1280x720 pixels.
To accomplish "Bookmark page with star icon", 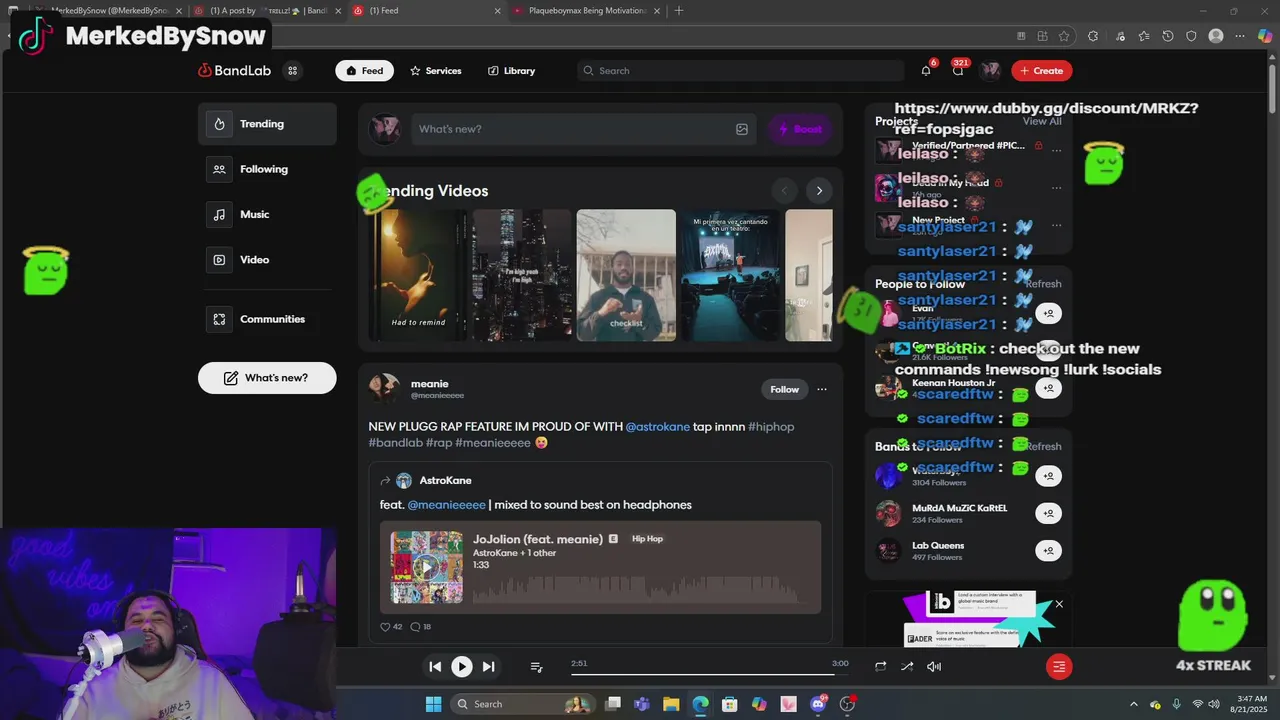I will coord(1065,36).
